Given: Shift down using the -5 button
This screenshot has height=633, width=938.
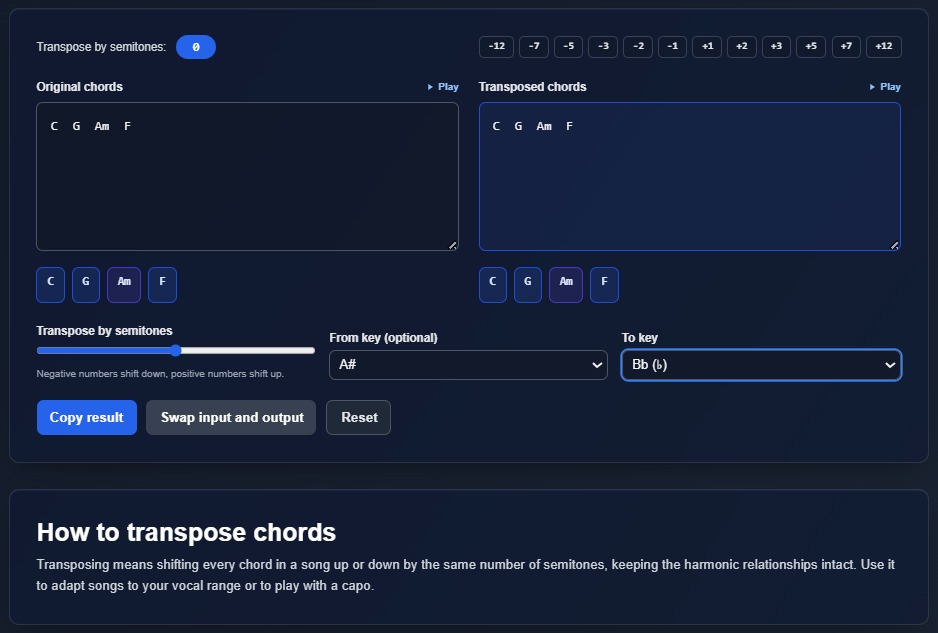Looking at the screenshot, I should click(567, 46).
